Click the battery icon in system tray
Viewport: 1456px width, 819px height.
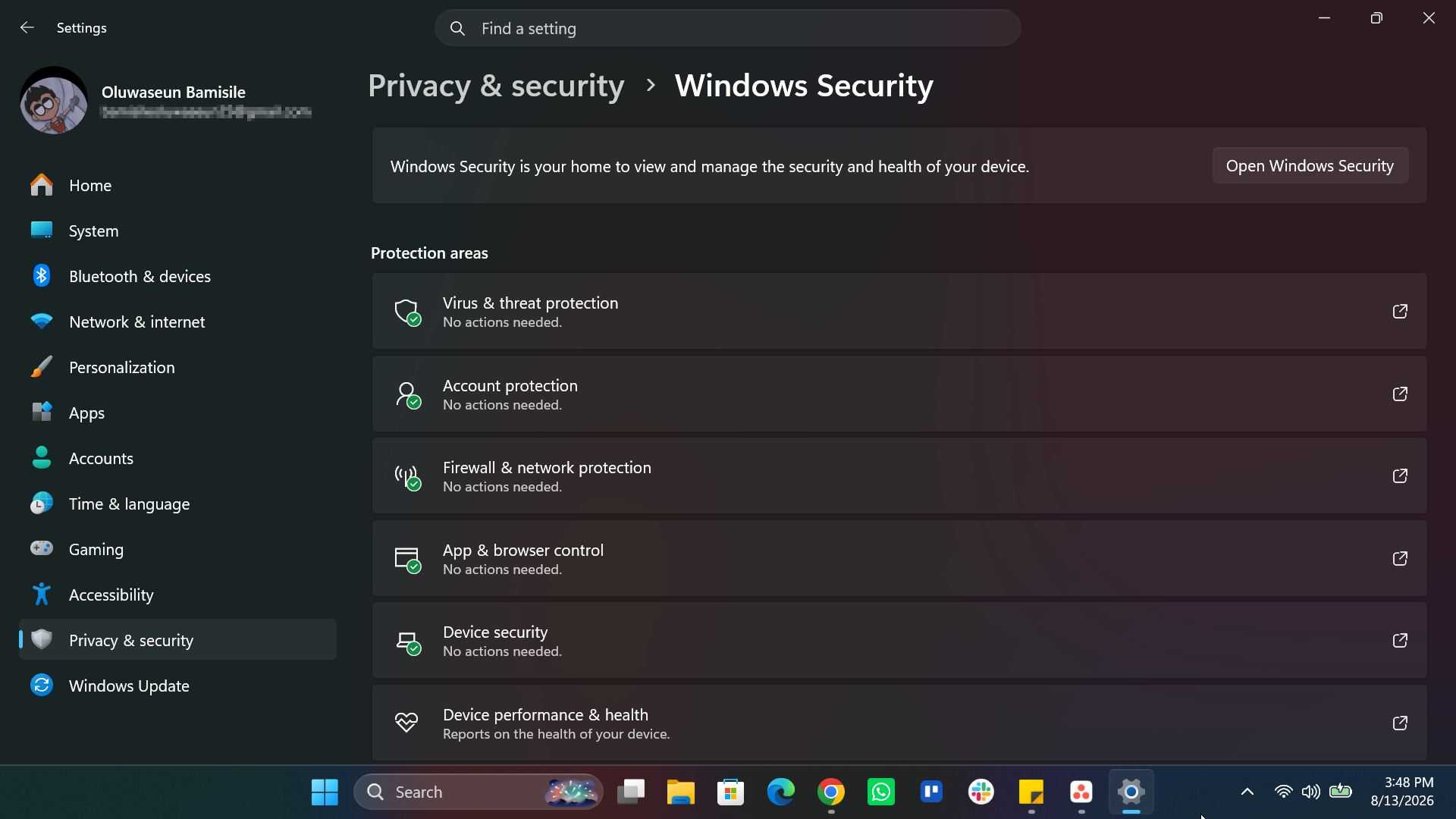click(x=1340, y=791)
